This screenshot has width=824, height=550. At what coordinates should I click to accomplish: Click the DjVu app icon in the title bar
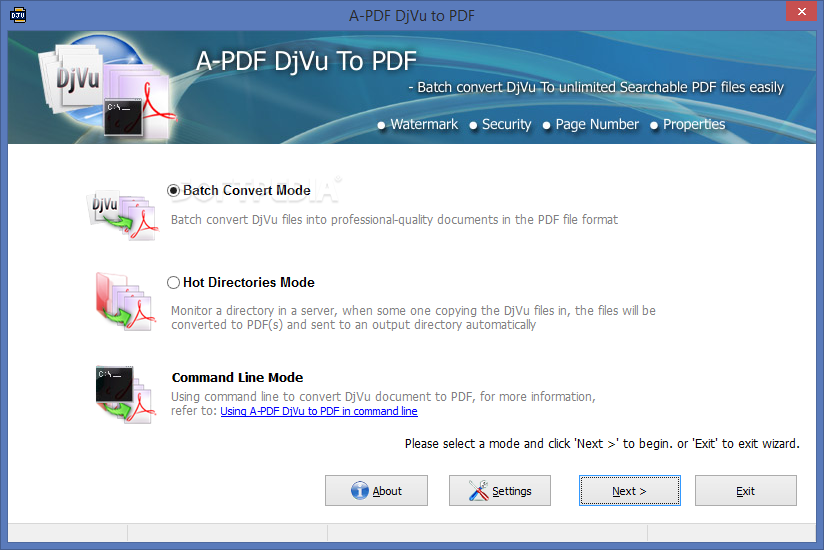[x=18, y=15]
